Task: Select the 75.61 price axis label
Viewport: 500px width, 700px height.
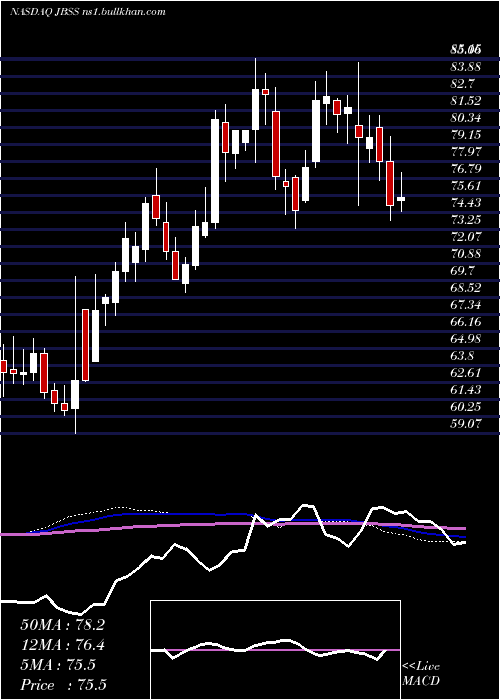Action: tap(466, 186)
